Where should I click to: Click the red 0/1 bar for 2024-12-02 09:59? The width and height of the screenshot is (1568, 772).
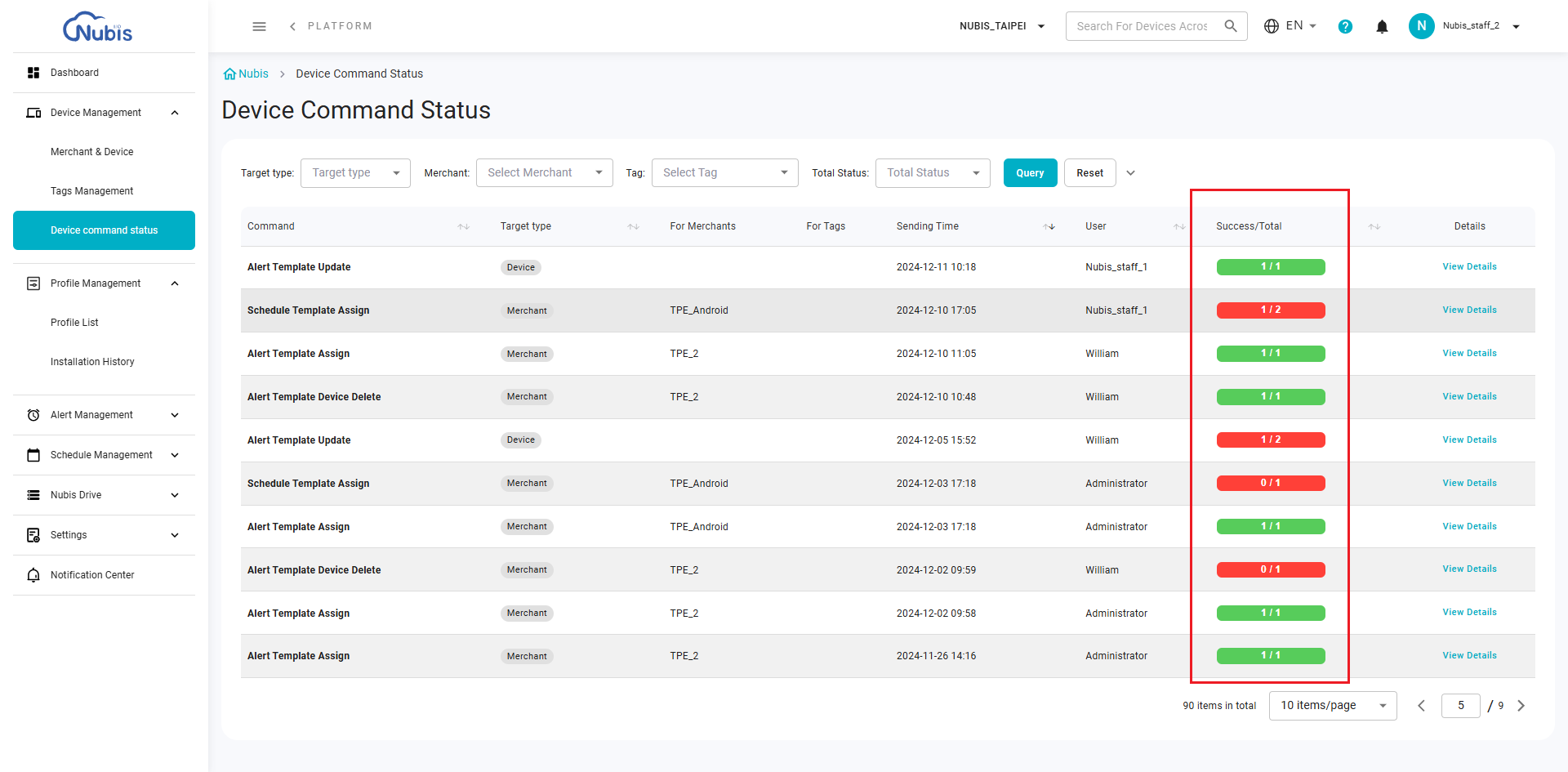pos(1271,570)
